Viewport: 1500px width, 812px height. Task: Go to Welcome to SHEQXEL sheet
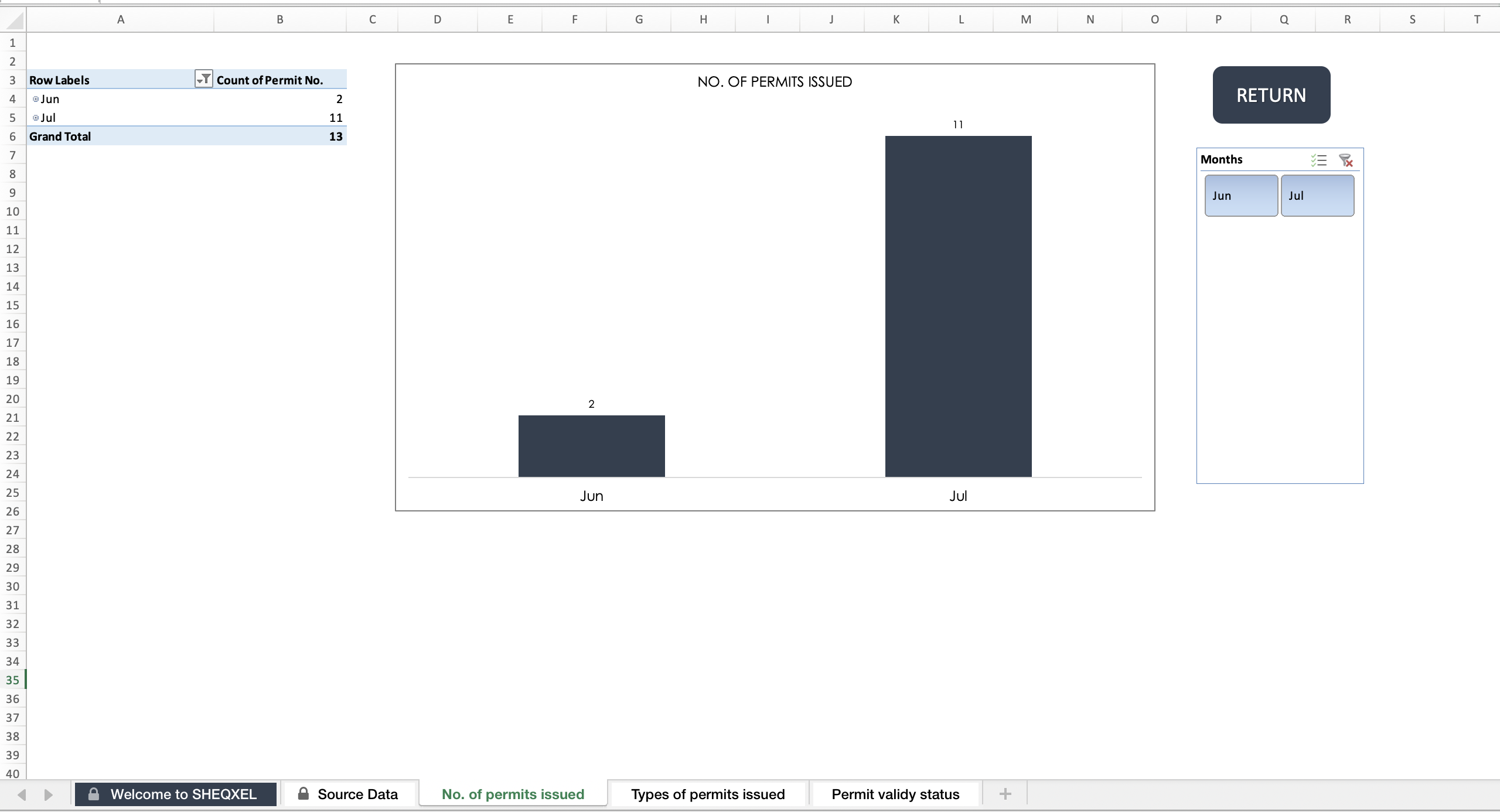(175, 794)
